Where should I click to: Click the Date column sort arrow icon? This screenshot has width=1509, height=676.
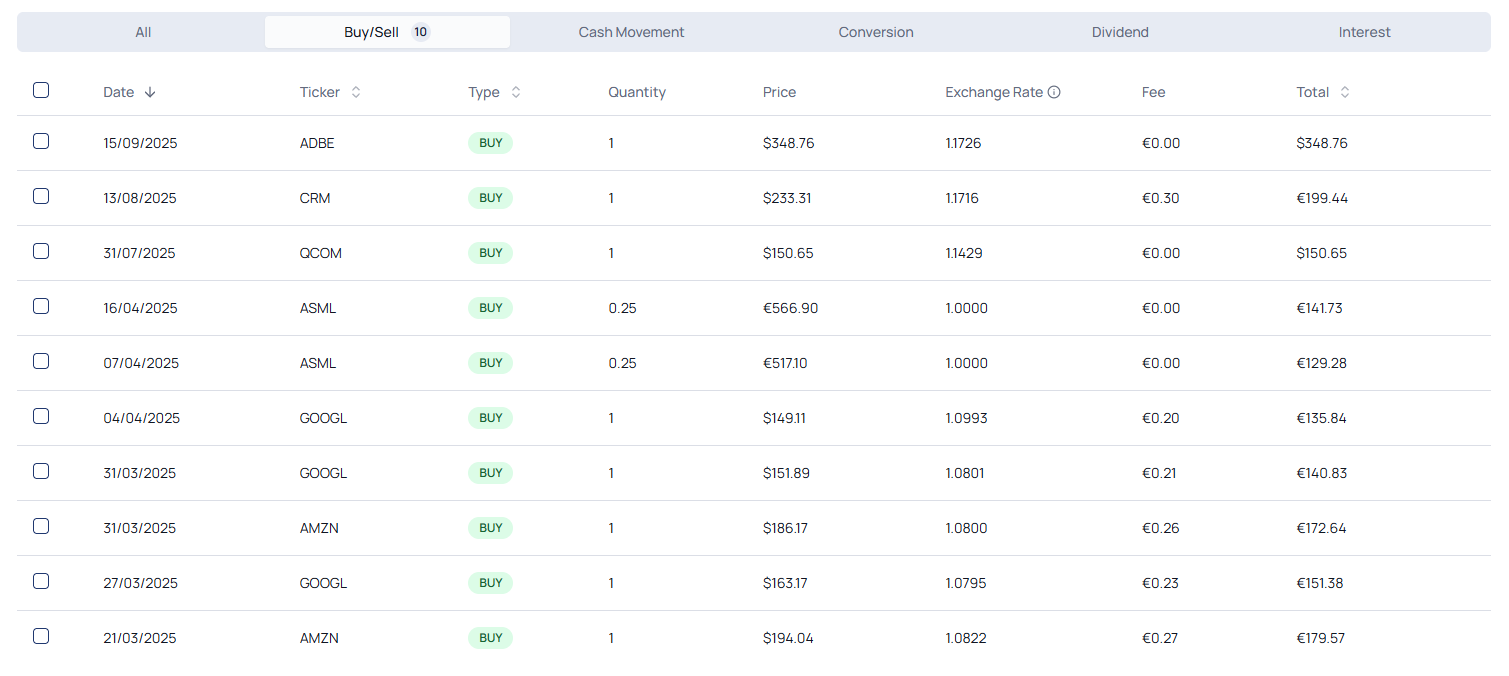click(150, 92)
